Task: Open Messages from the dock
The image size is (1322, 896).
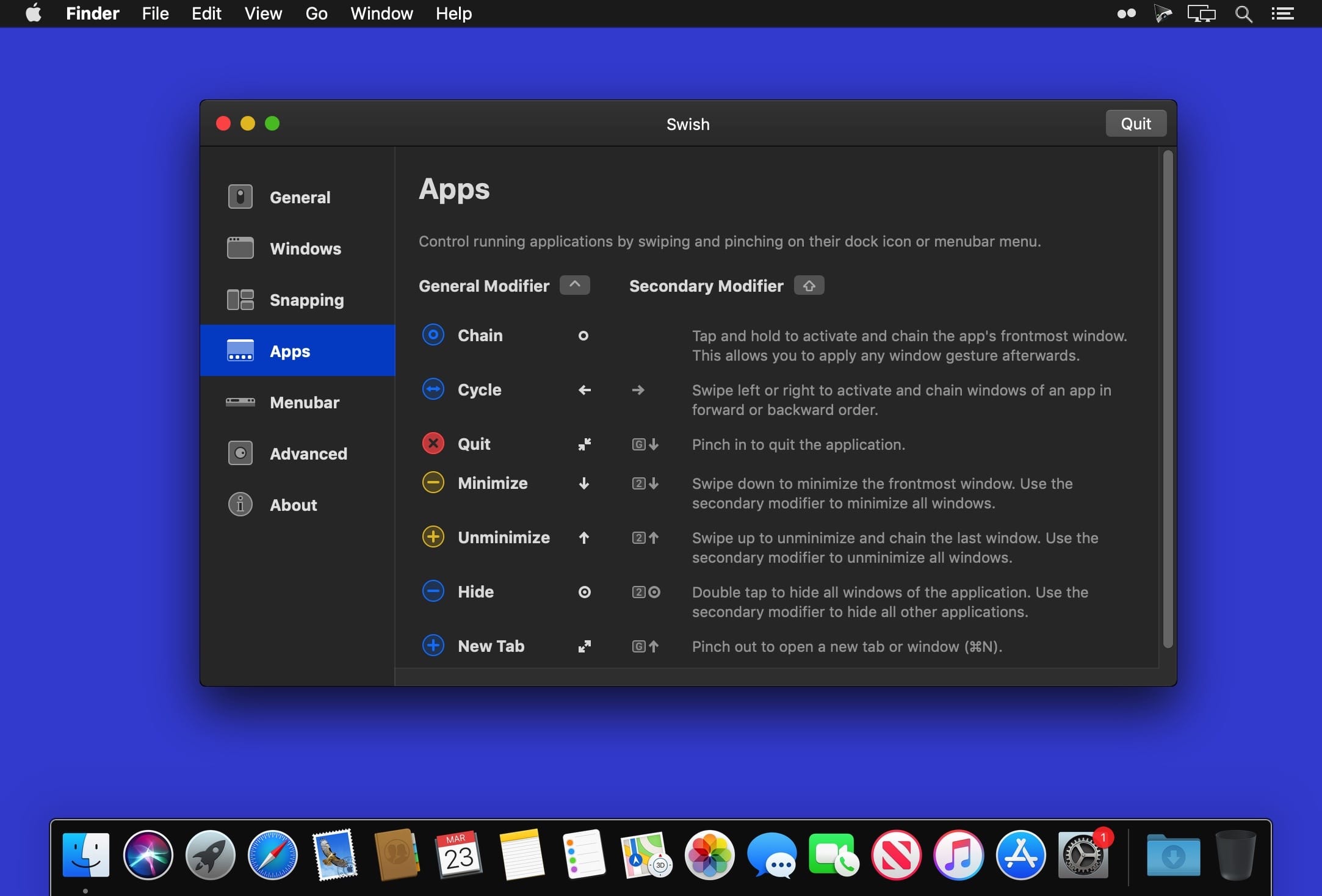Action: [771, 854]
